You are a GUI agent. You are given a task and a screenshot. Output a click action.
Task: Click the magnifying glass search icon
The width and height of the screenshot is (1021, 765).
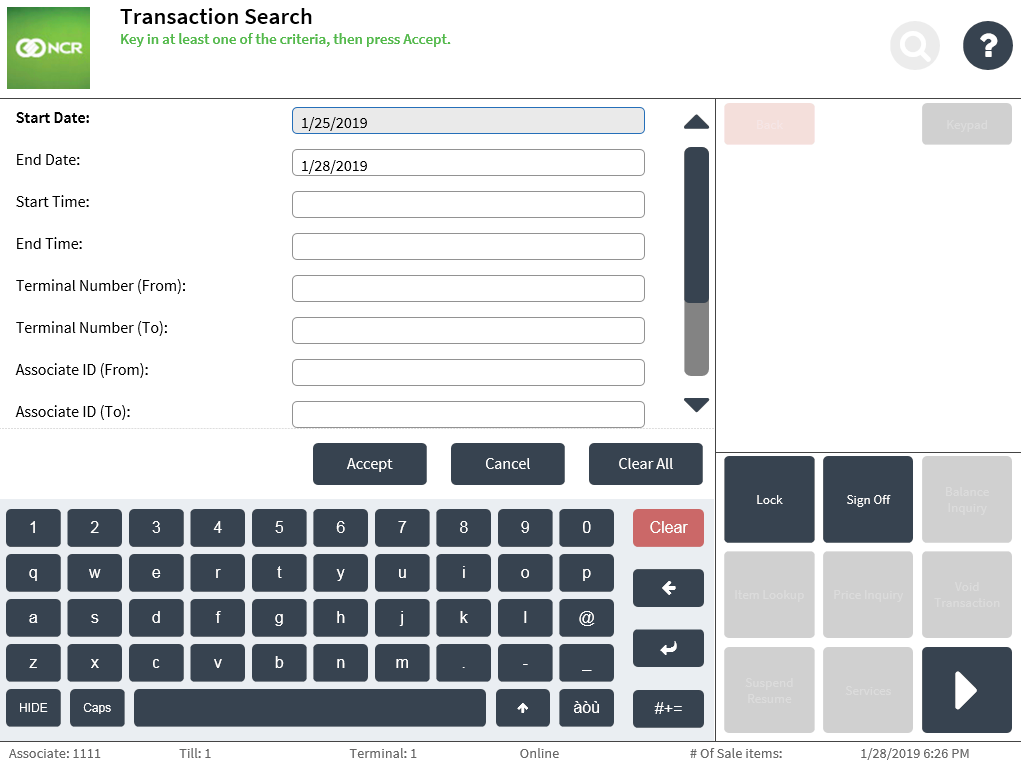(x=914, y=45)
